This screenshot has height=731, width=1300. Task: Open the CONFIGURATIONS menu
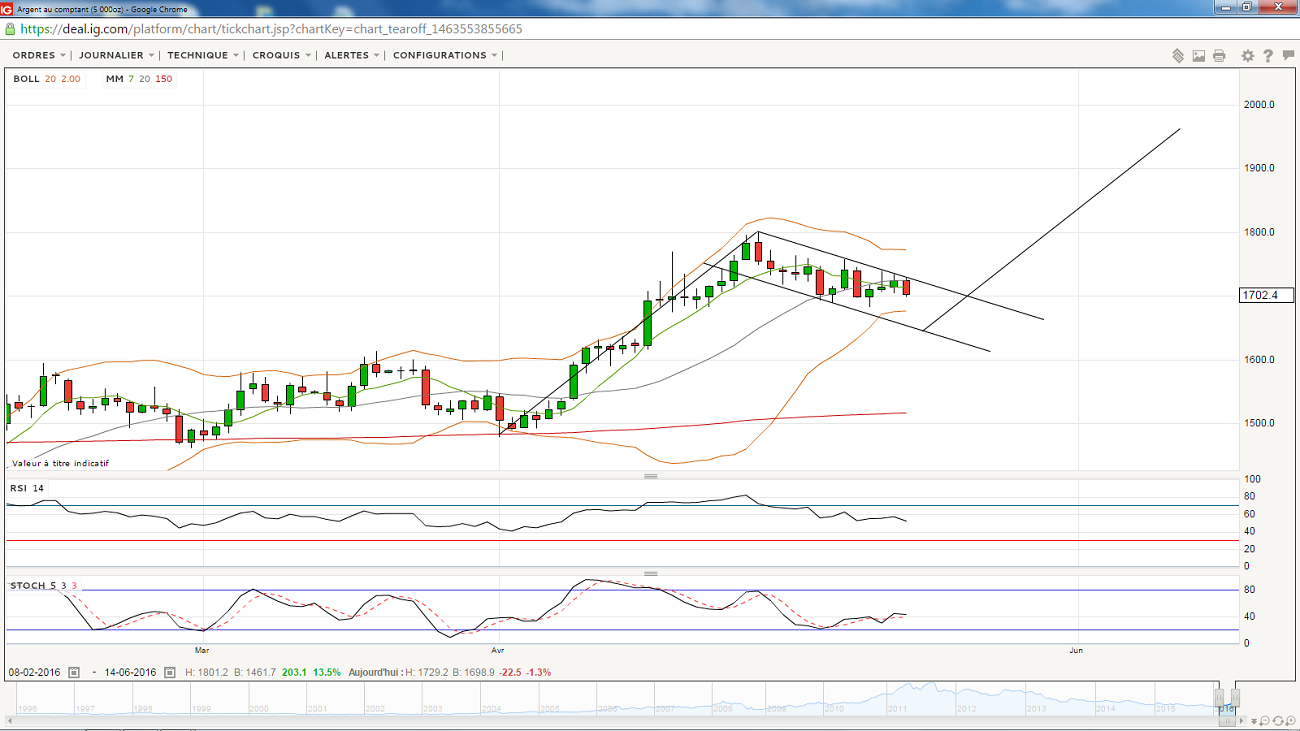445,56
